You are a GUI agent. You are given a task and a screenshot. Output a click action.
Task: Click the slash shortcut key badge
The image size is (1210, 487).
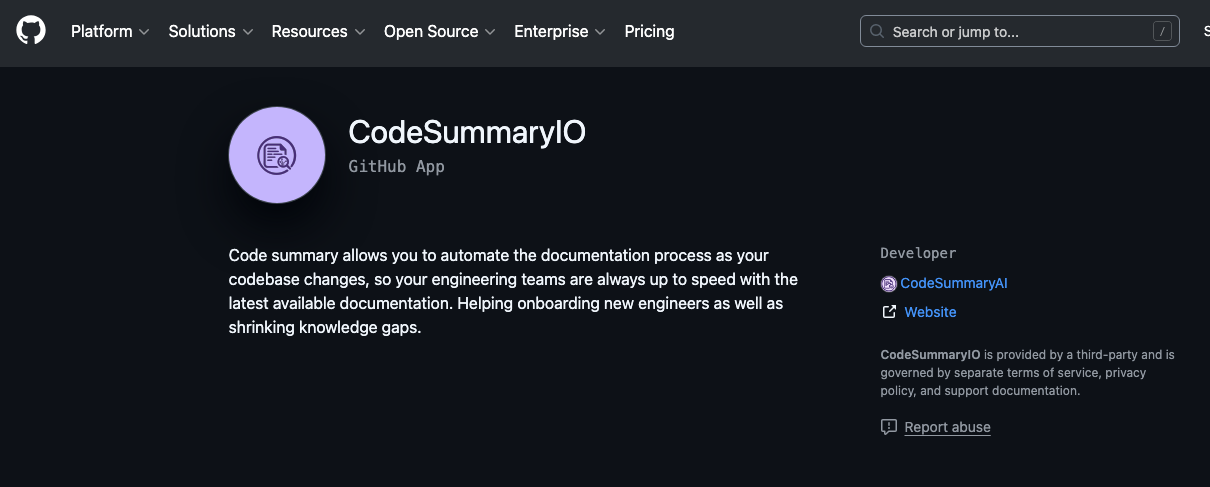click(x=1161, y=31)
